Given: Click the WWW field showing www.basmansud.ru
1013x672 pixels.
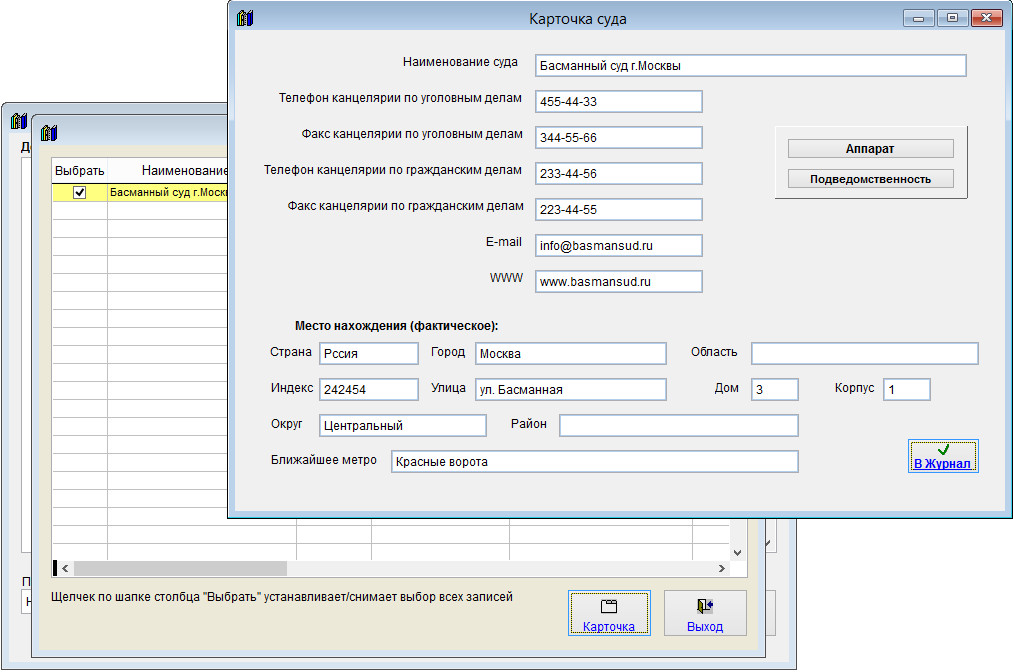Looking at the screenshot, I should click(x=618, y=282).
